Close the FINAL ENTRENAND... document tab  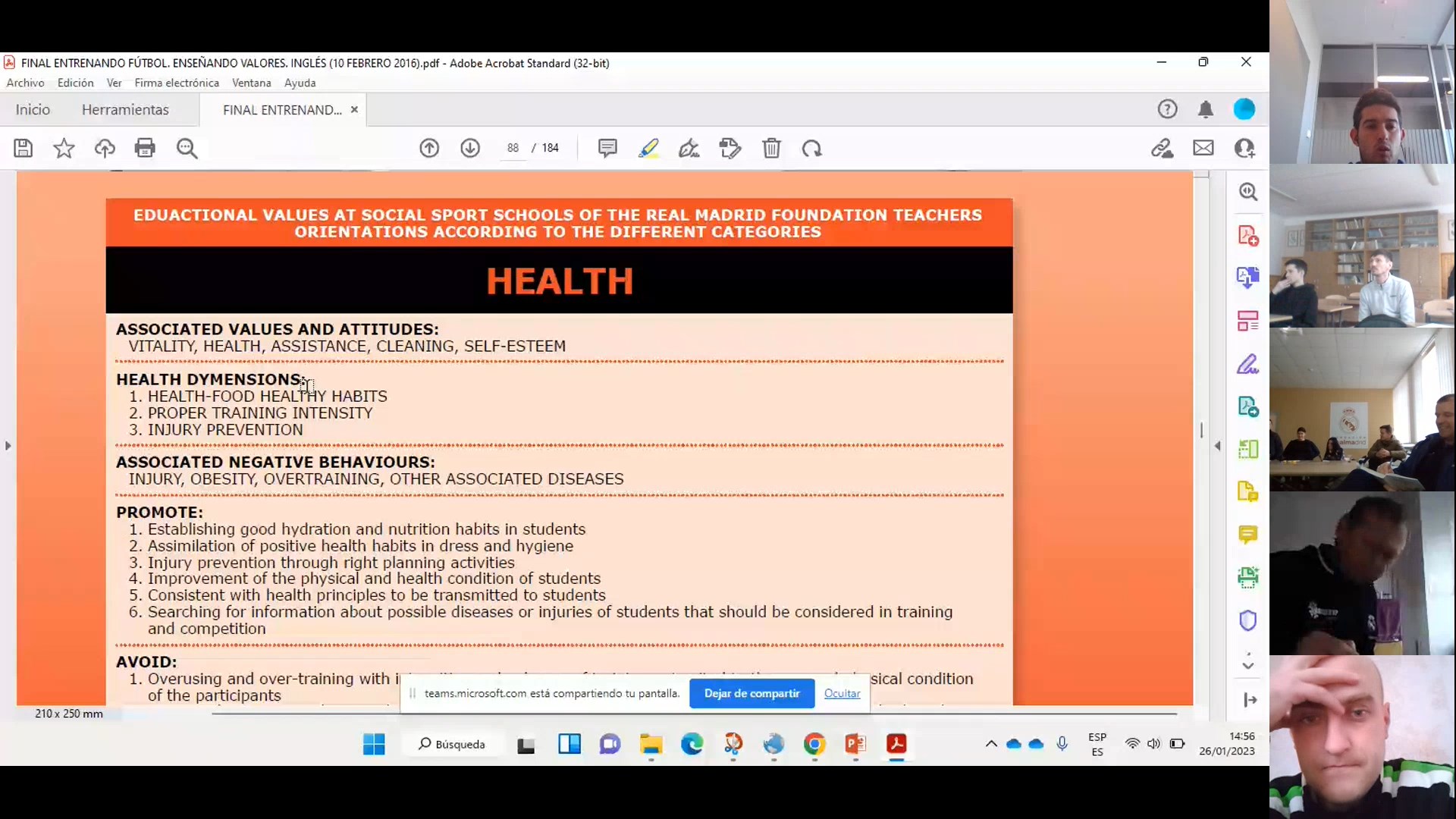[354, 110]
